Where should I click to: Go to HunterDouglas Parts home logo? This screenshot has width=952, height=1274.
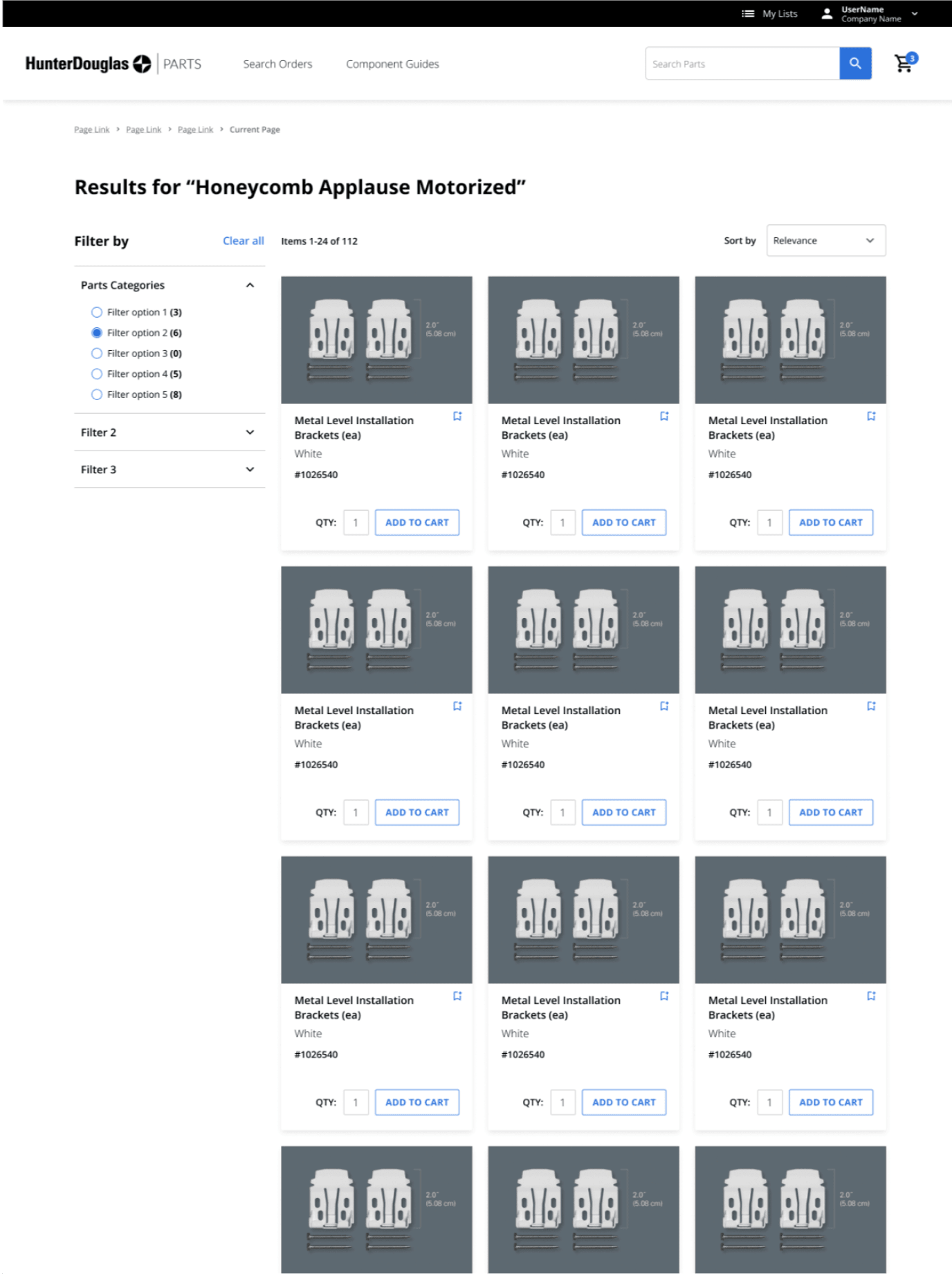point(113,64)
